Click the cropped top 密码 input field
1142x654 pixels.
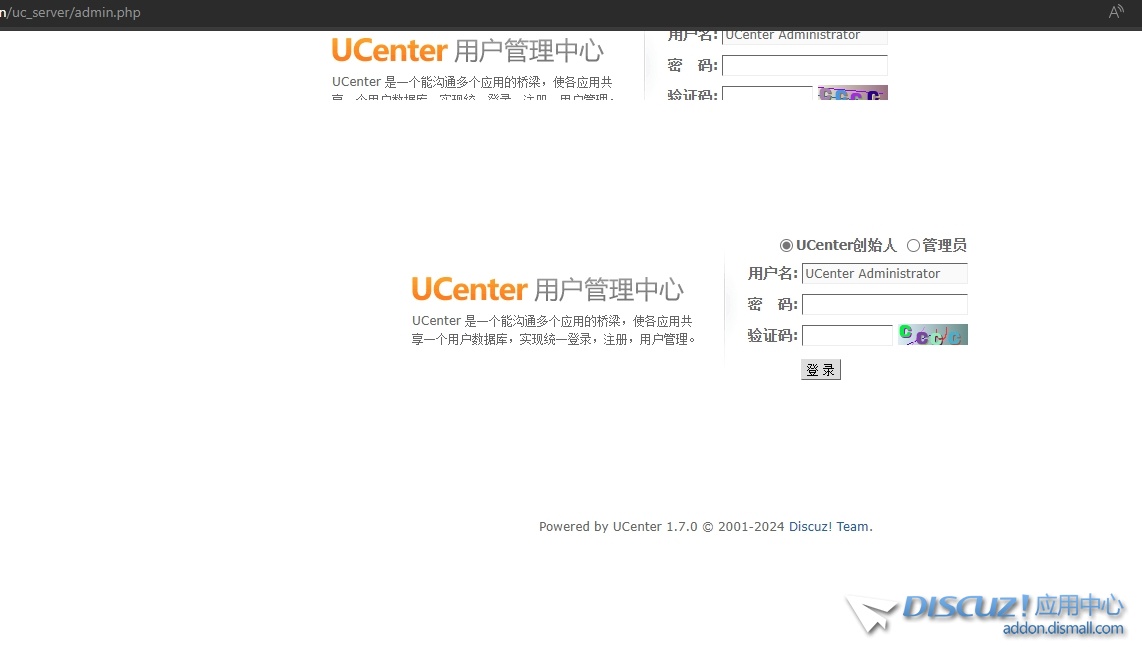[804, 66]
